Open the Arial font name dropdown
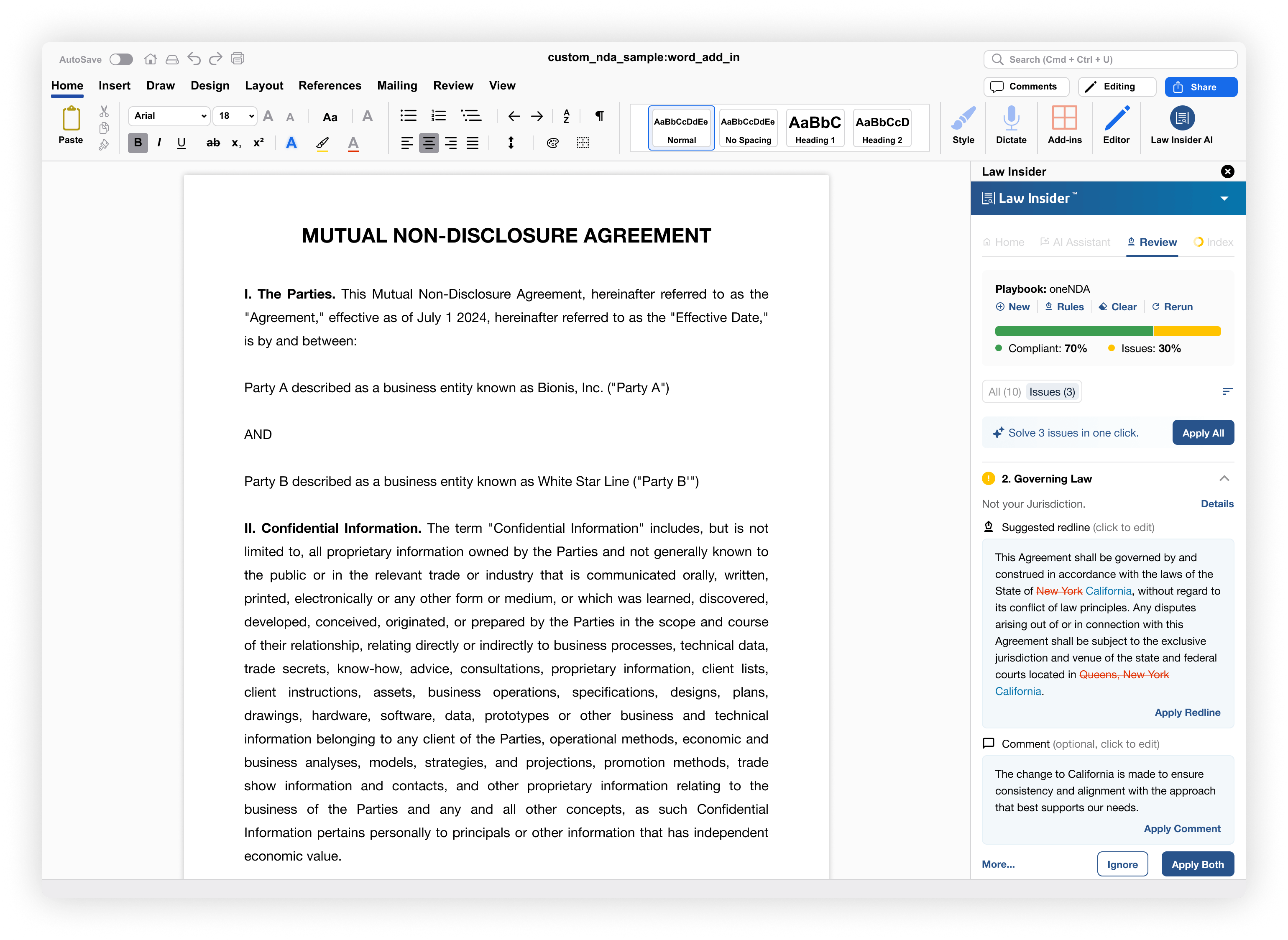Screen dimensions: 1288x940 pos(169,115)
